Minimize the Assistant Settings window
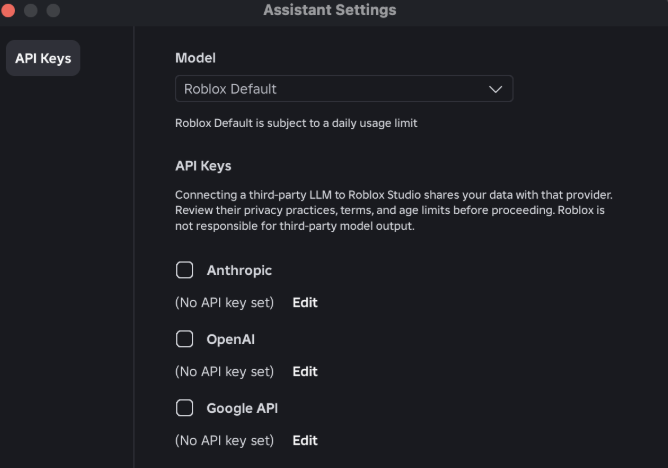668x468 pixels. 31,10
